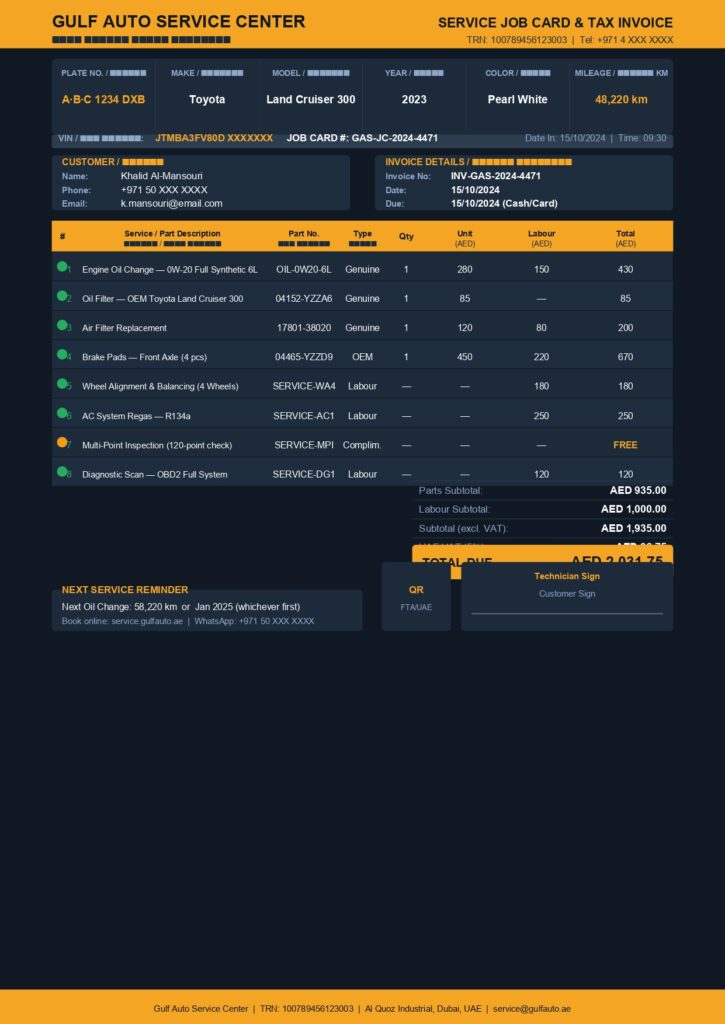Click the NEXT SERVICE REMINDER heading

coord(125,590)
